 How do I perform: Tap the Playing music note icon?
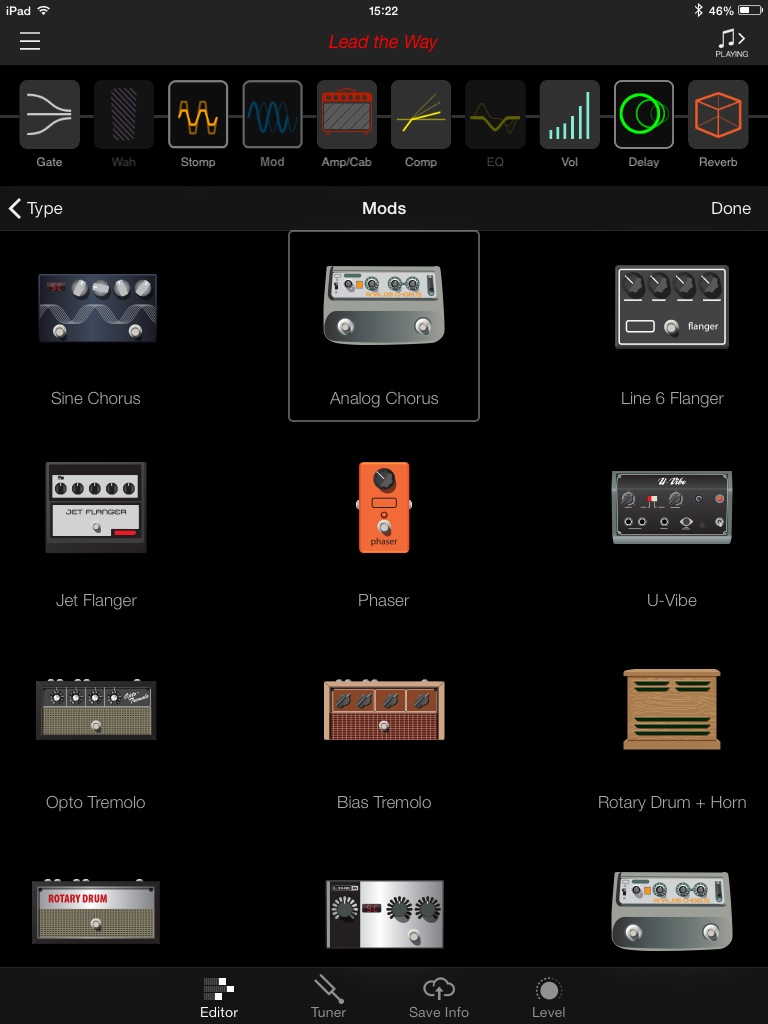click(731, 42)
